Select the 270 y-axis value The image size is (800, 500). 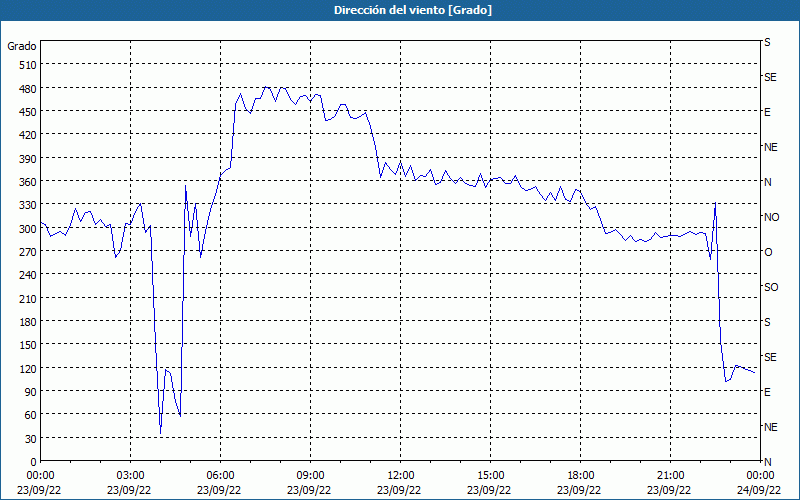pyautogui.click(x=28, y=253)
